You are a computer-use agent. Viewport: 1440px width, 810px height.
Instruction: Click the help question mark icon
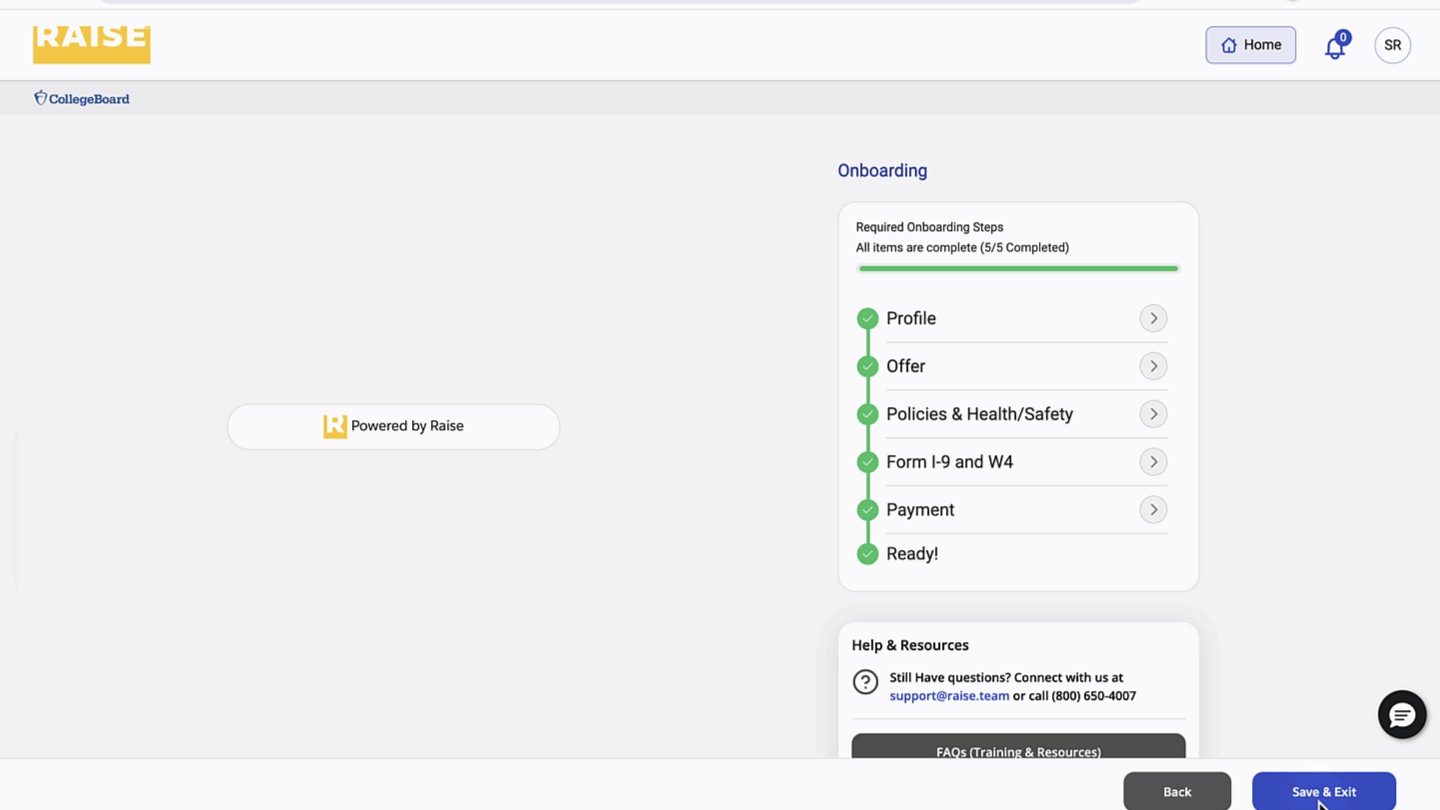(x=865, y=682)
